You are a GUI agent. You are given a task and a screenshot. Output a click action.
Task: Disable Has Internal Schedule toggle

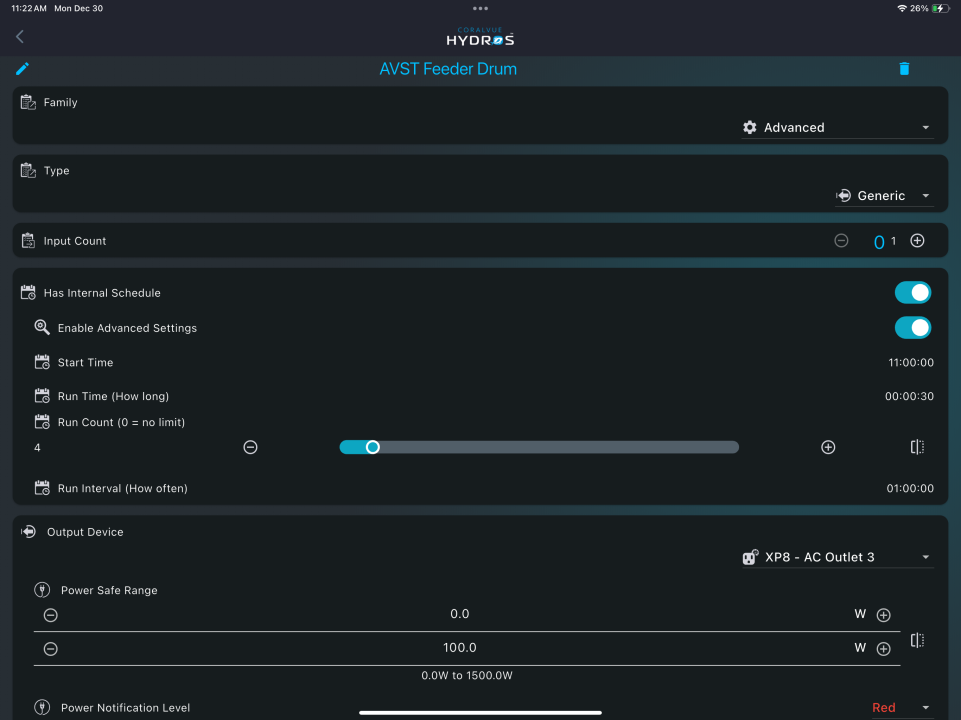[x=912, y=293]
